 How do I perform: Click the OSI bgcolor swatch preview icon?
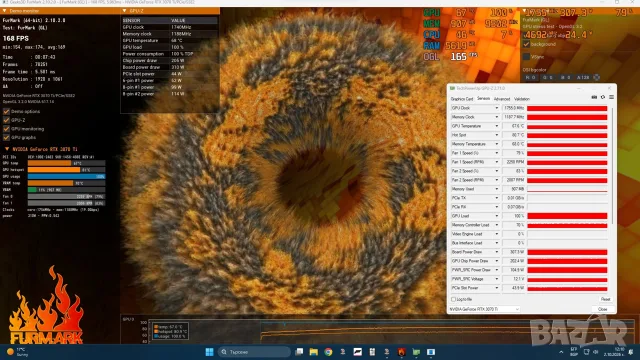[597, 77]
